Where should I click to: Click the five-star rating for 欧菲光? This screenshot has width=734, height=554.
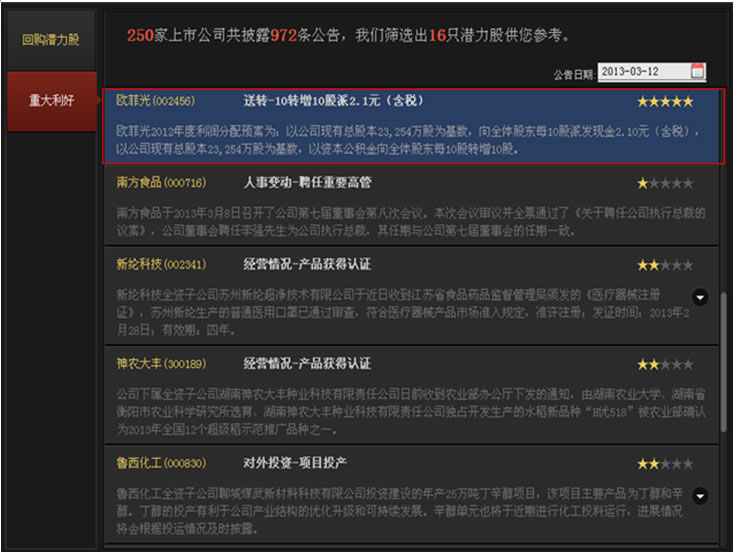tap(665, 102)
